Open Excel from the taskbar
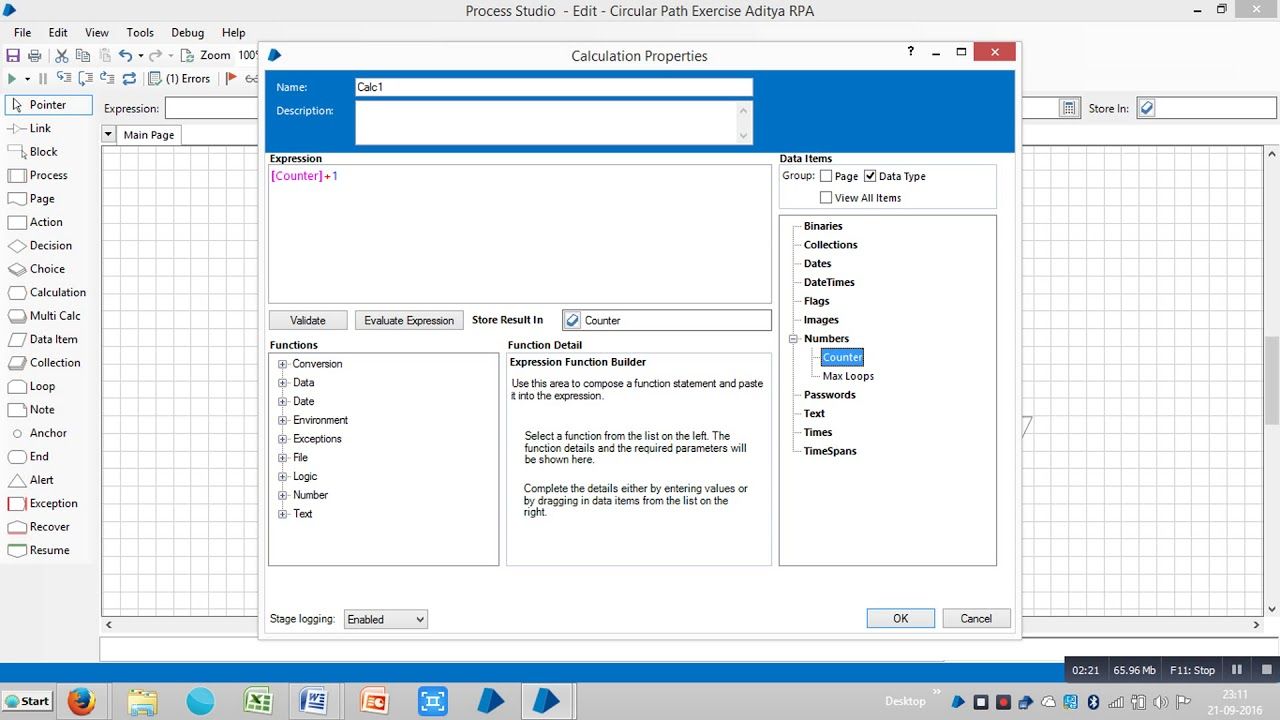Image resolution: width=1280 pixels, height=720 pixels. click(x=259, y=701)
